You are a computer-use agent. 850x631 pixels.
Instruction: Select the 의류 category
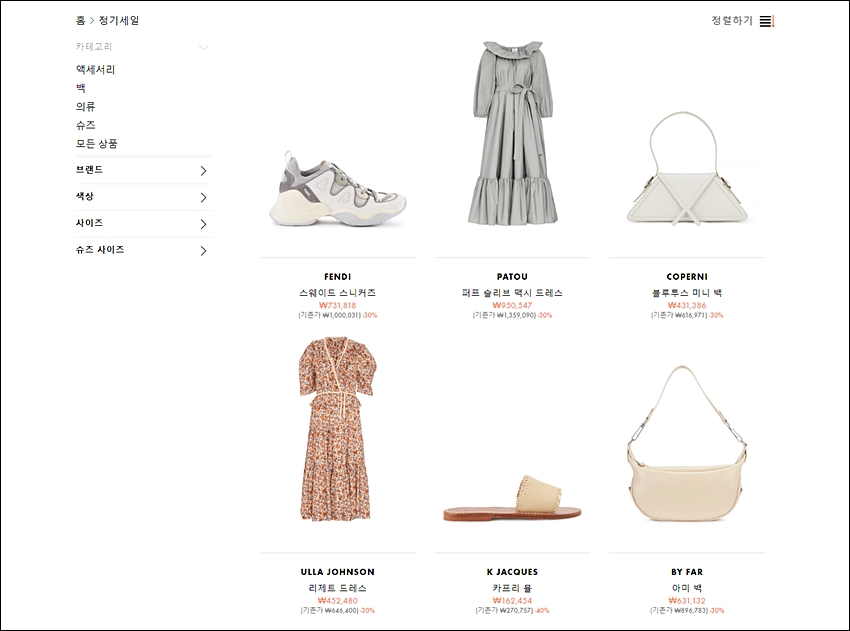click(x=86, y=106)
